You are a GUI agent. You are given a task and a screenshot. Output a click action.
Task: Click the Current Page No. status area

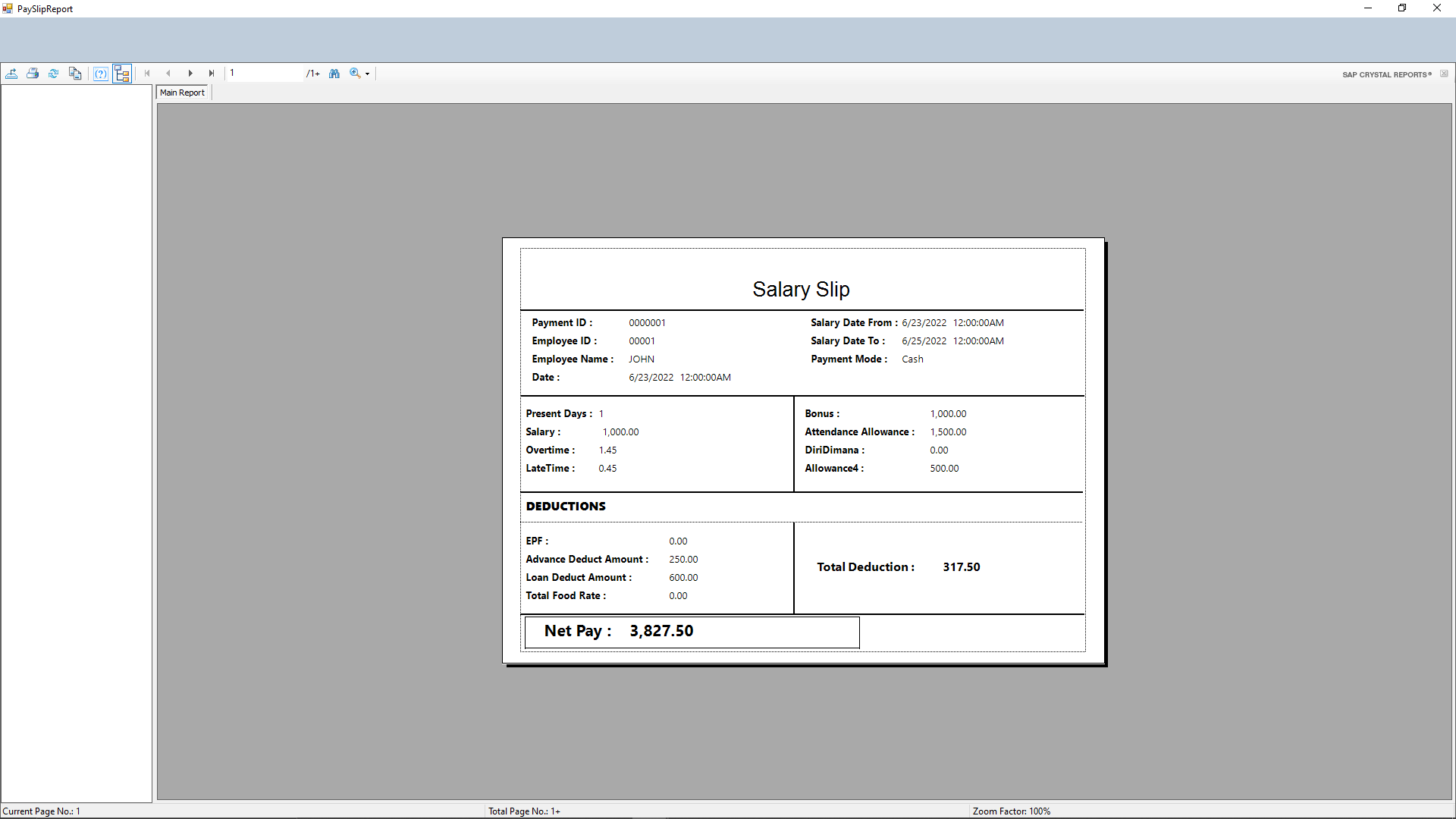coord(42,811)
